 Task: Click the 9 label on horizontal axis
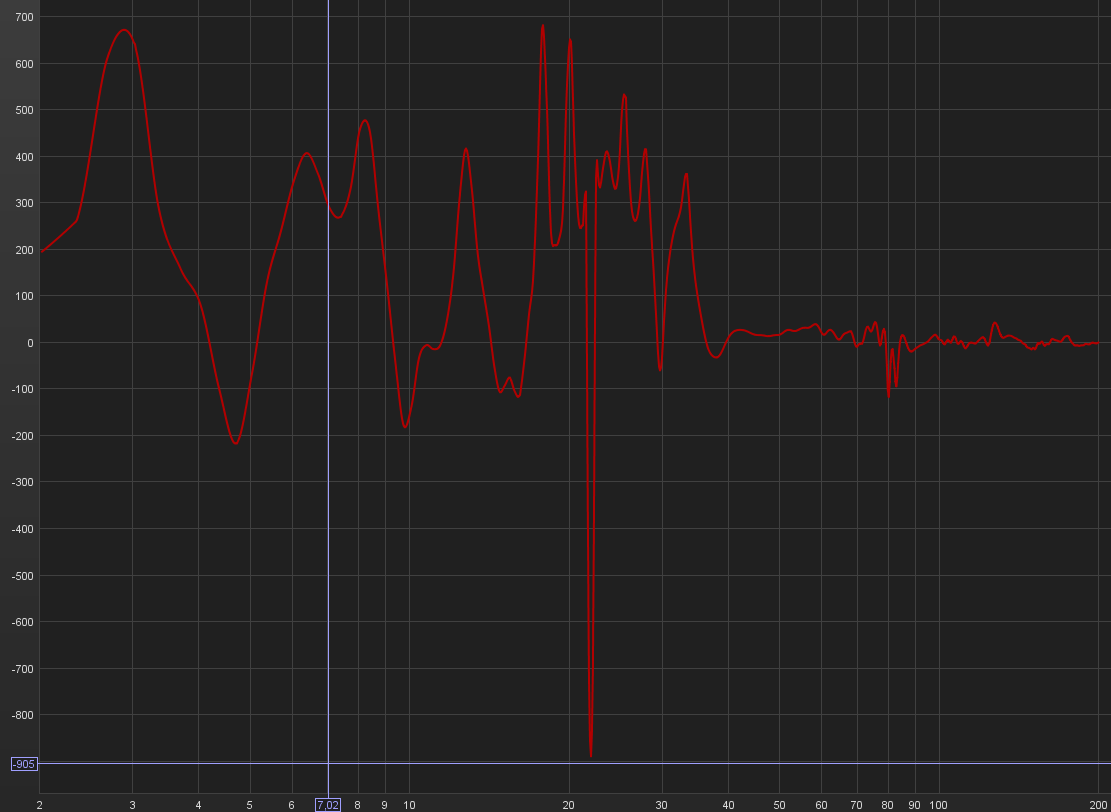[x=385, y=805]
